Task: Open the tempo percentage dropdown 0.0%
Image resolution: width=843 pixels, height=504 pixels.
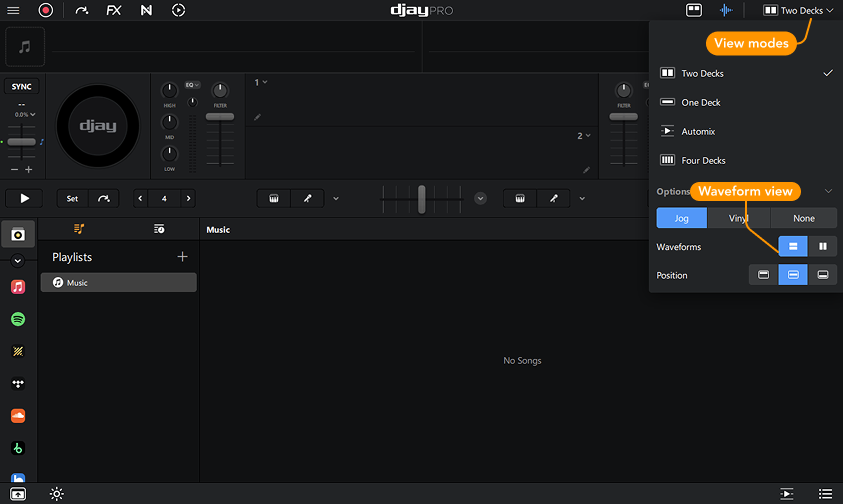Action: tap(25, 115)
